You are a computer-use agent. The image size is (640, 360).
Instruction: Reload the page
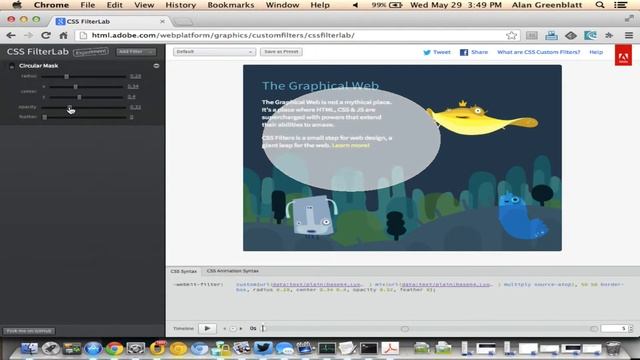46,36
